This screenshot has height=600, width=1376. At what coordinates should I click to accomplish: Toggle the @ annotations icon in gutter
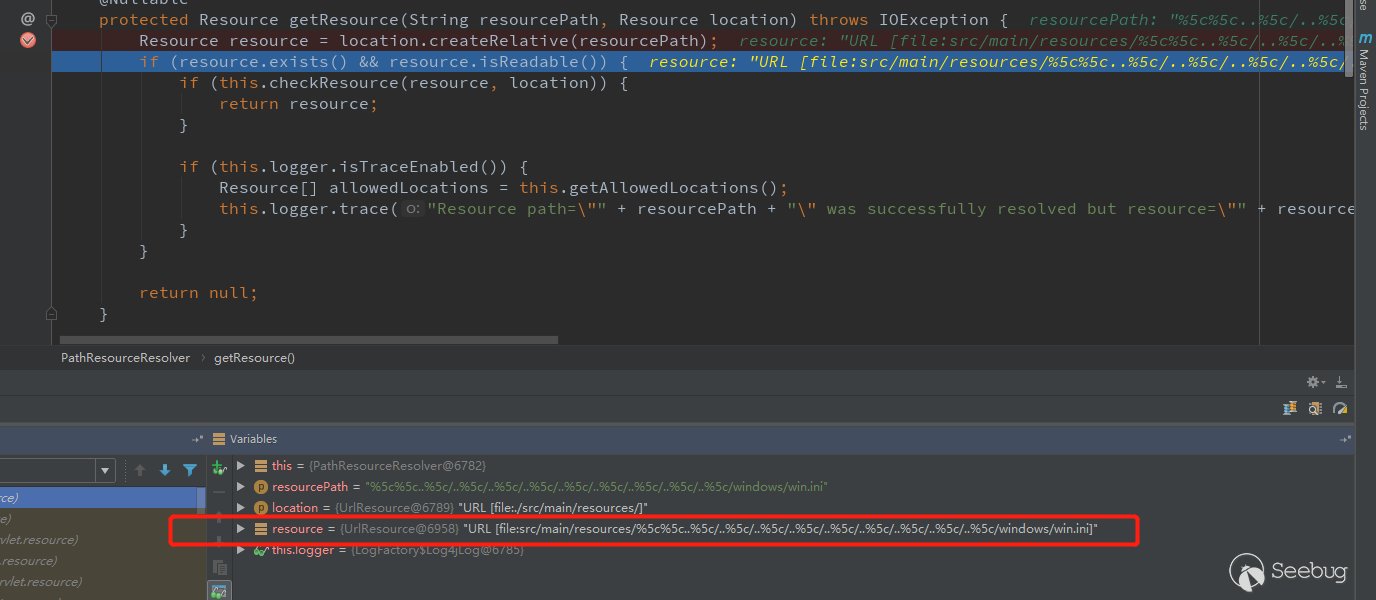pos(26,18)
